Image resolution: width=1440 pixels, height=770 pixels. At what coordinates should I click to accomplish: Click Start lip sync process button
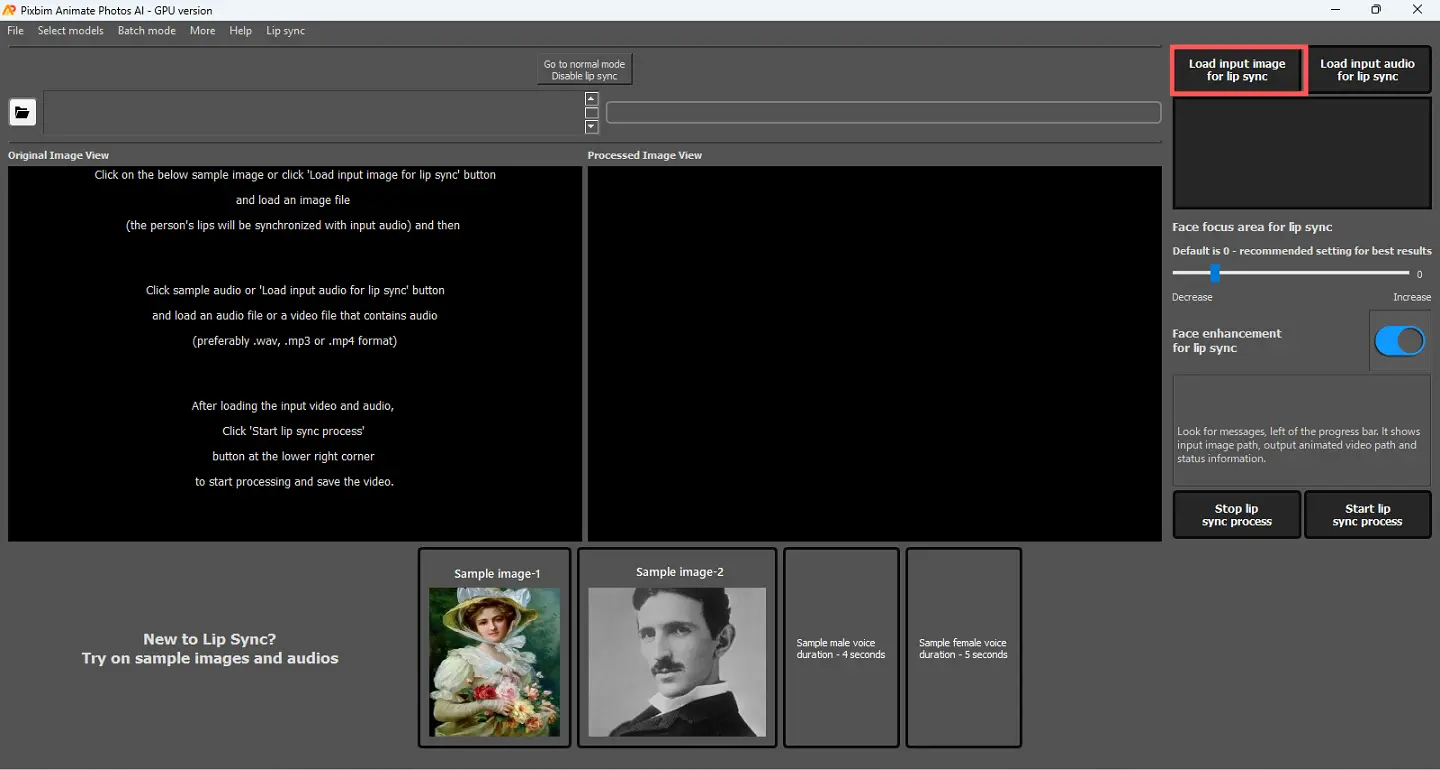(x=1368, y=515)
